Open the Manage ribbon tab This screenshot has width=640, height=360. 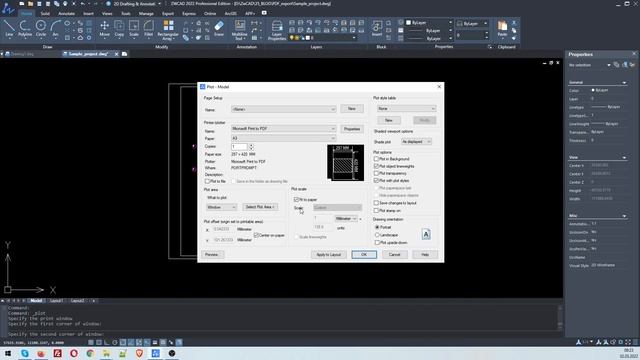[x=146, y=13]
